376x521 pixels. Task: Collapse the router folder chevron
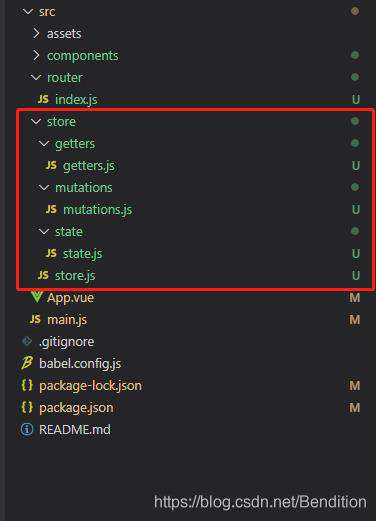click(36, 78)
